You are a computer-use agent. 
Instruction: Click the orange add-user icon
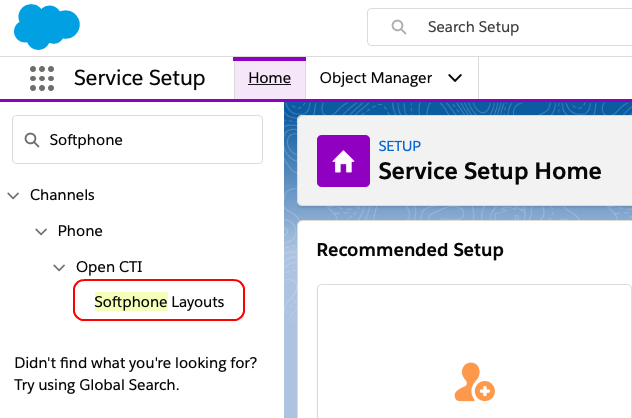point(474,382)
